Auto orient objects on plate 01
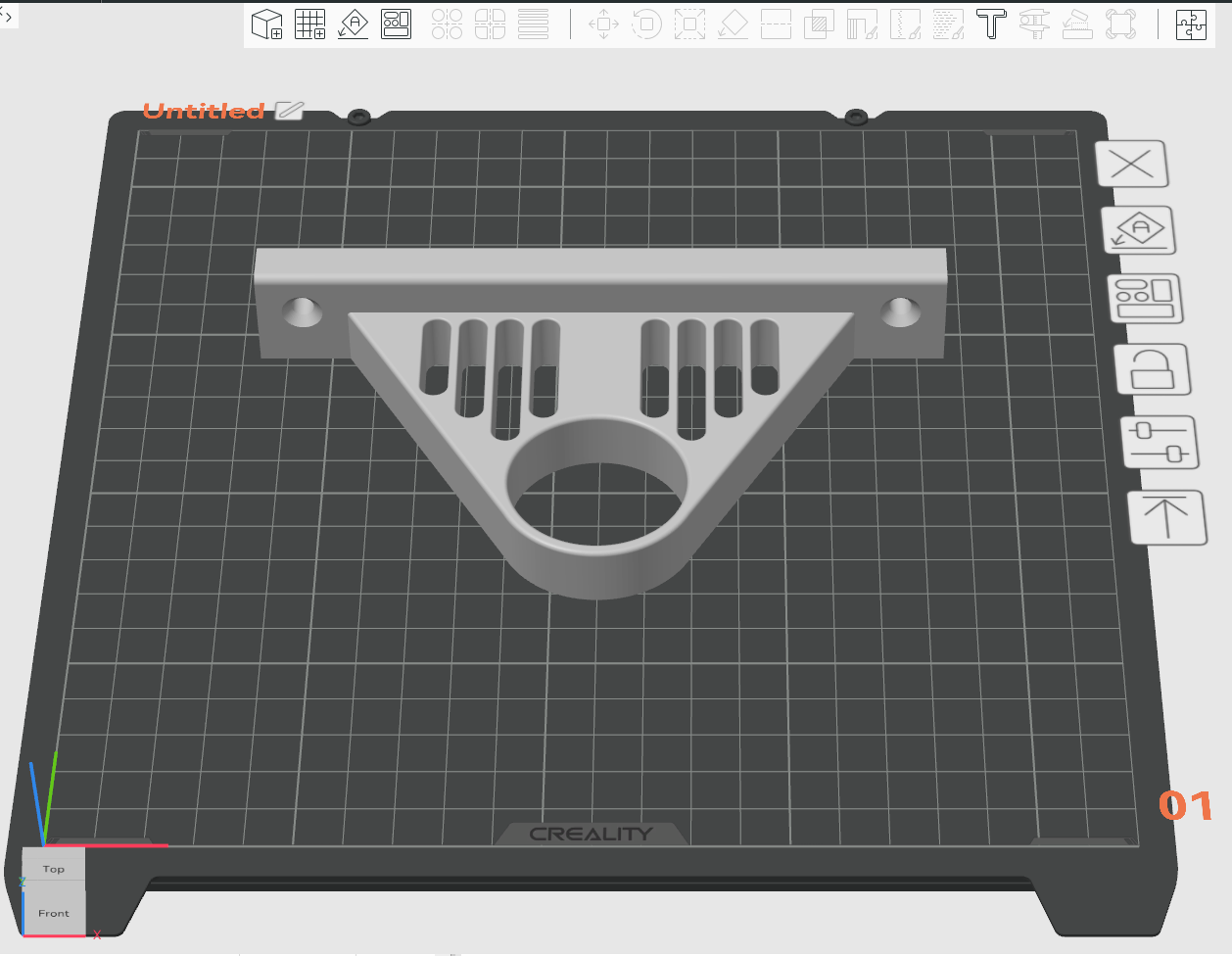This screenshot has height=956, width=1232. click(x=1139, y=231)
